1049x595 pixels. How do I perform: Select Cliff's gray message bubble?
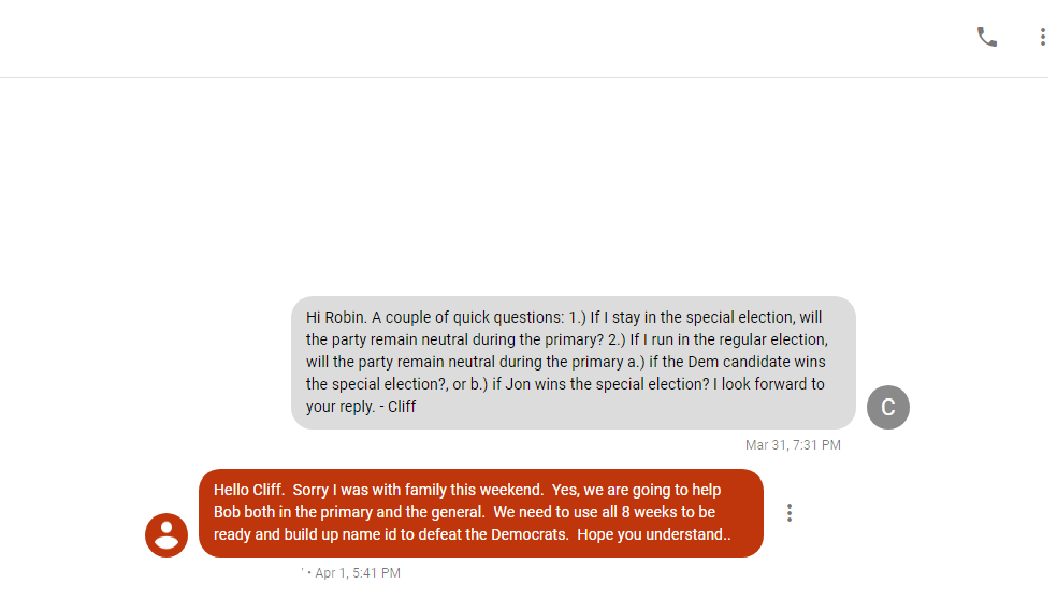click(x=573, y=362)
